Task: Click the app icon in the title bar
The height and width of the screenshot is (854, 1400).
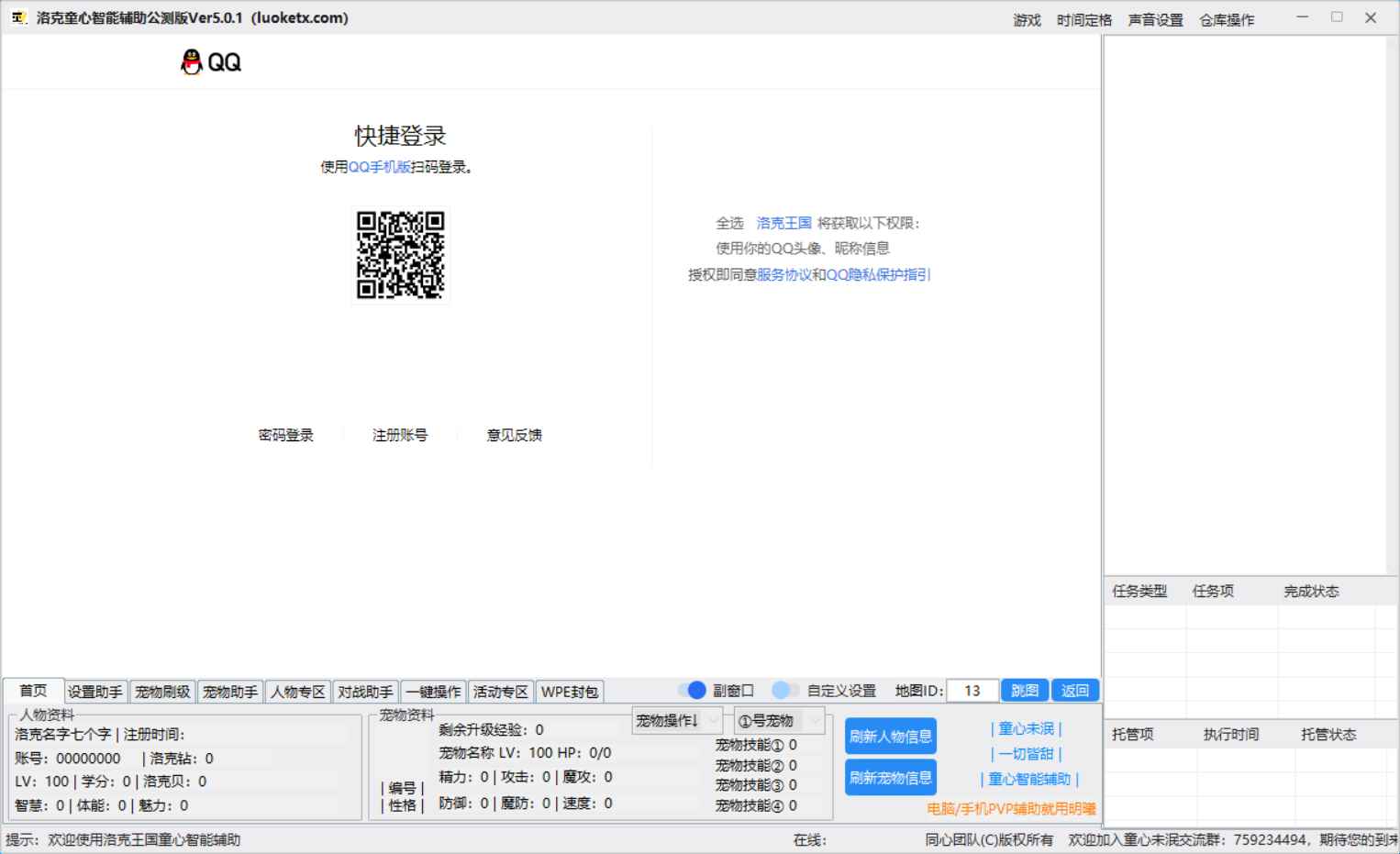Action: 18,17
